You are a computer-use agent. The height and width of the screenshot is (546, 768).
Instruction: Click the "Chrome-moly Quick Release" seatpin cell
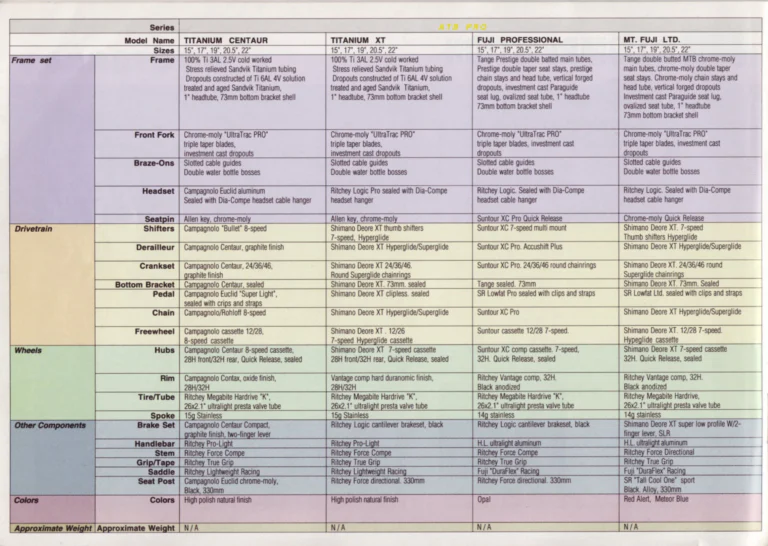[664, 218]
